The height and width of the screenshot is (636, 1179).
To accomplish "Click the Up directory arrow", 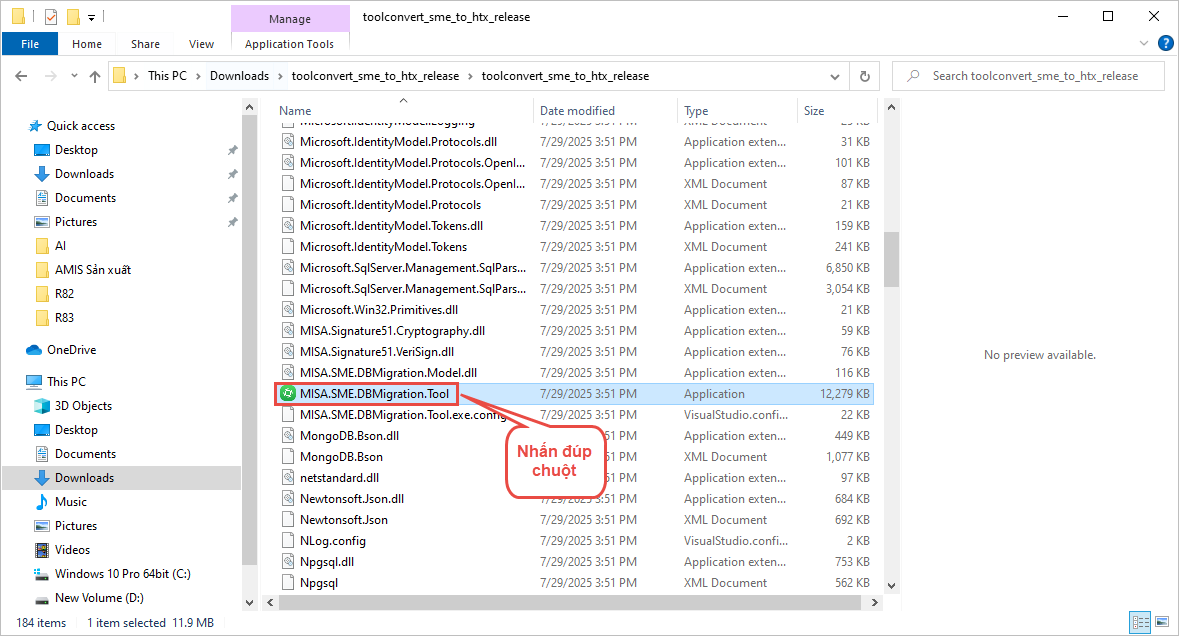I will point(96,76).
